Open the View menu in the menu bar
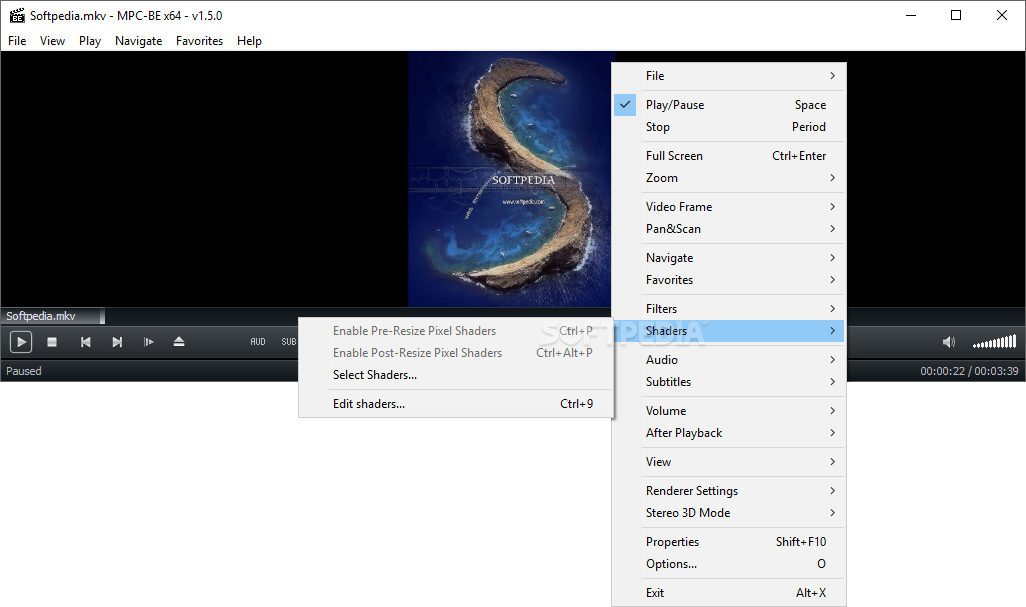This screenshot has width=1026, height=607. click(x=52, y=41)
